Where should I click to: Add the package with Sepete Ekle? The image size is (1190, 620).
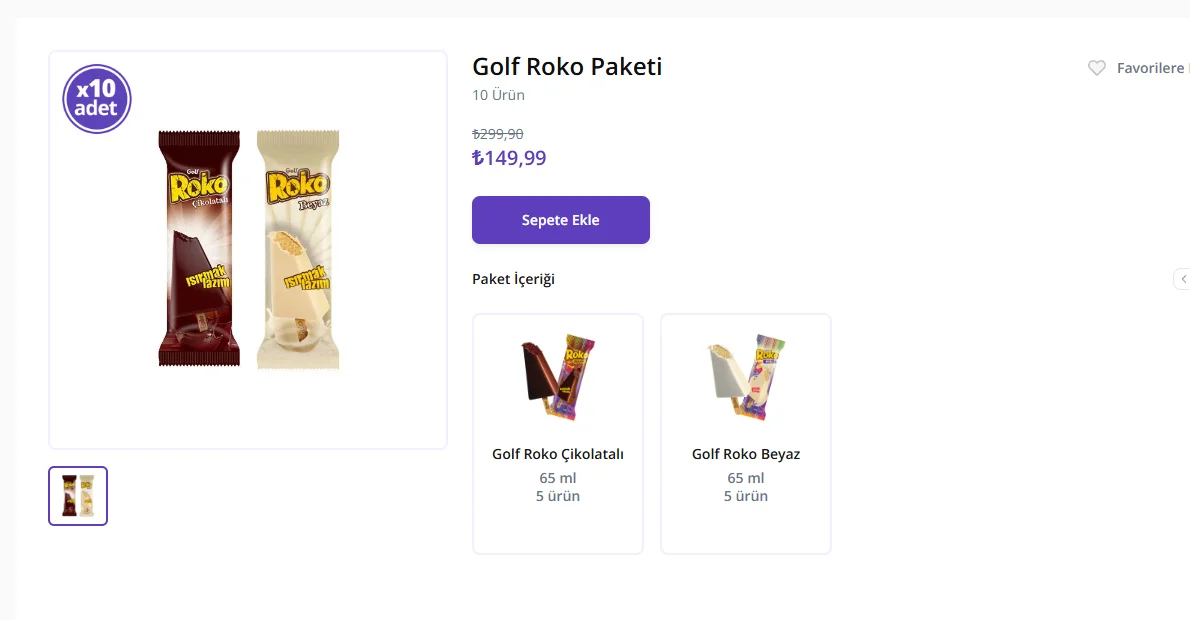pyautogui.click(x=560, y=220)
